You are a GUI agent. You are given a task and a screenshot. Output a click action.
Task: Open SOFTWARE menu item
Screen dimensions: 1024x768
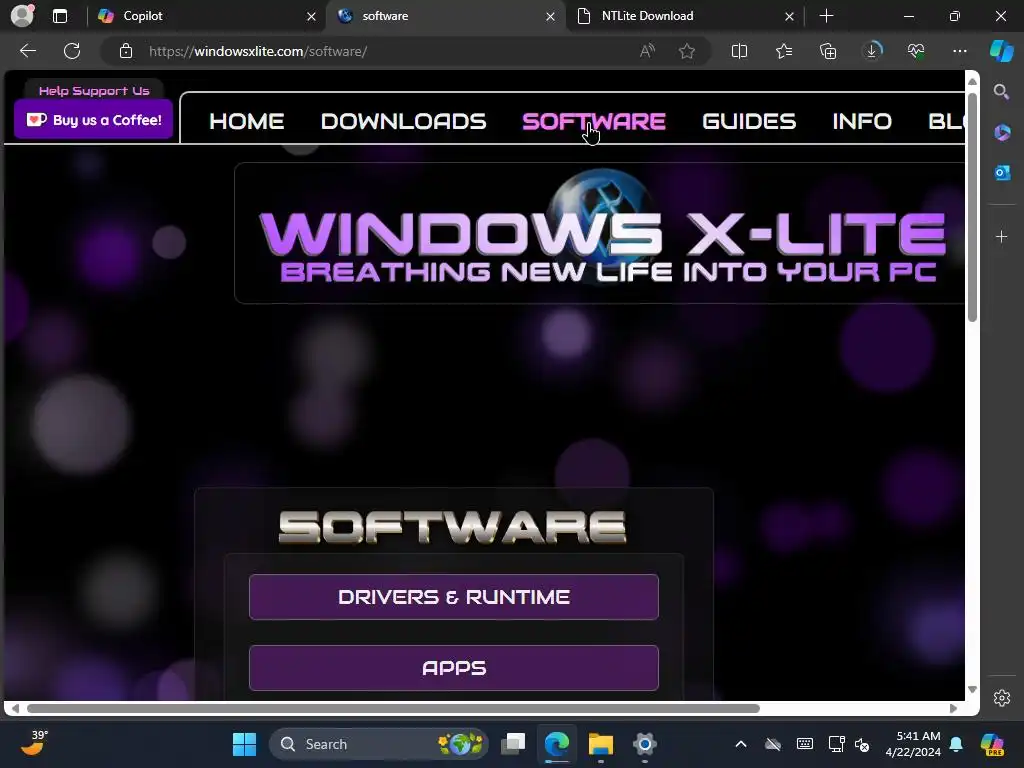594,121
